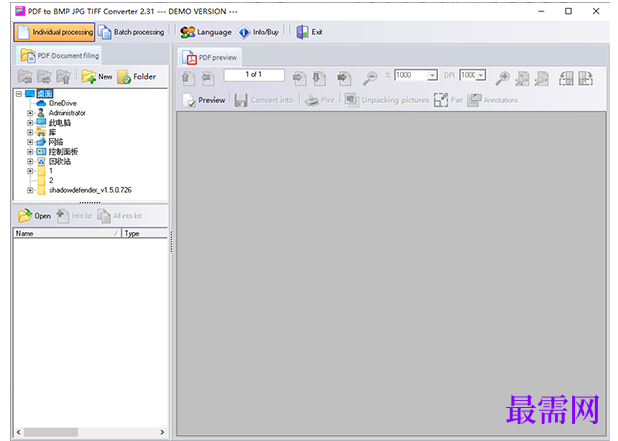This screenshot has height=441, width=618.
Task: Rotate page counterclockwise with rotate-left icon
Action: click(566, 78)
